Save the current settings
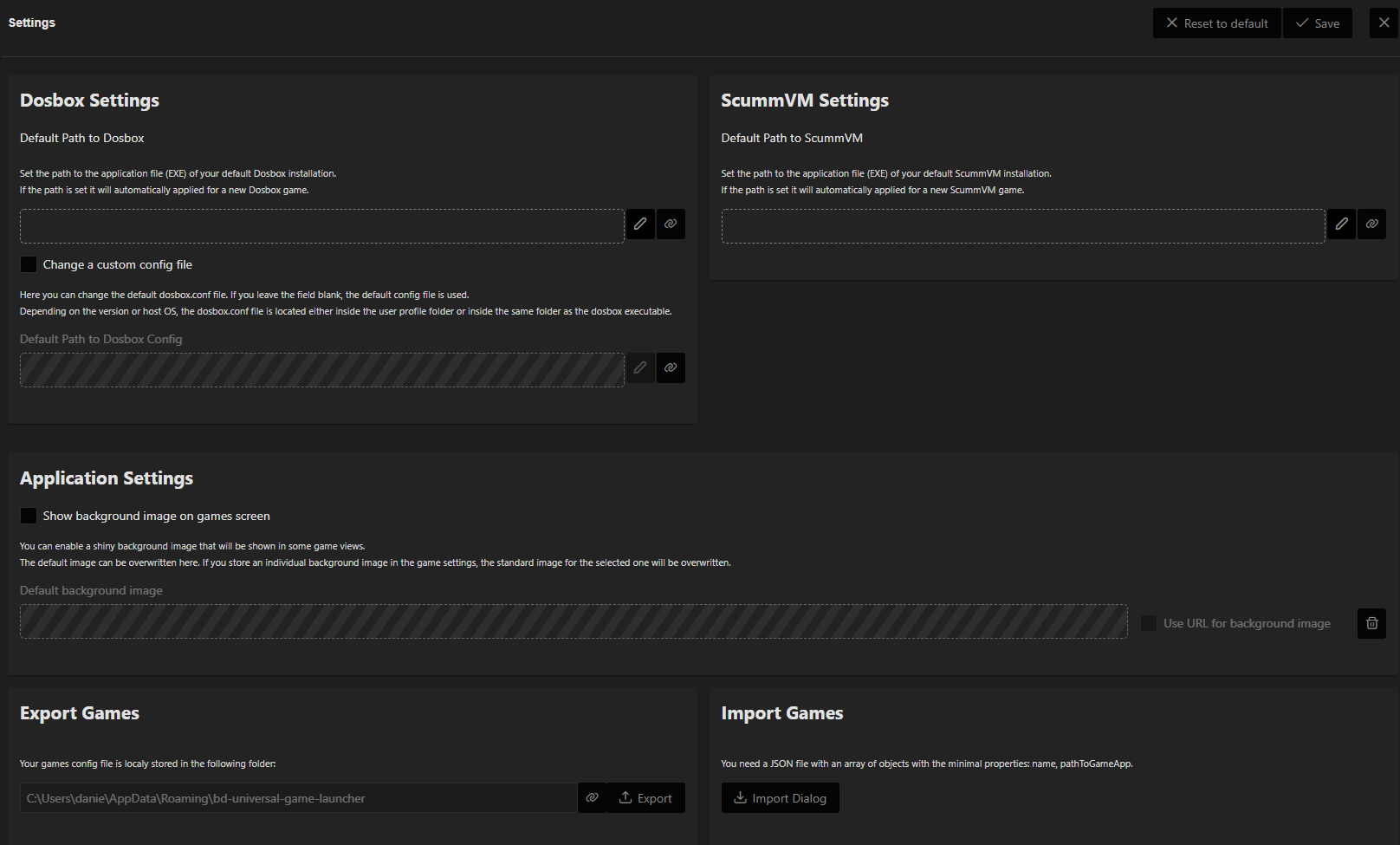Viewport: 1400px width, 845px height. (1318, 23)
